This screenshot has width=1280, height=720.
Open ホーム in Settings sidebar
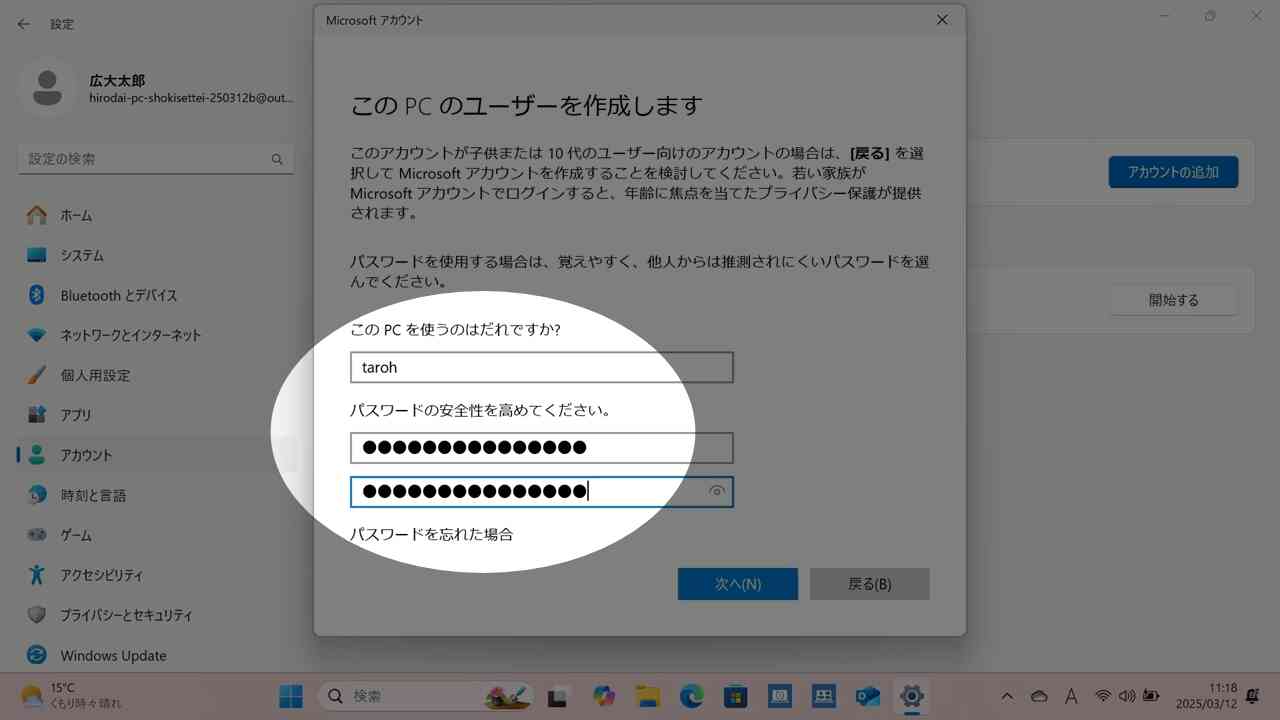click(156, 215)
